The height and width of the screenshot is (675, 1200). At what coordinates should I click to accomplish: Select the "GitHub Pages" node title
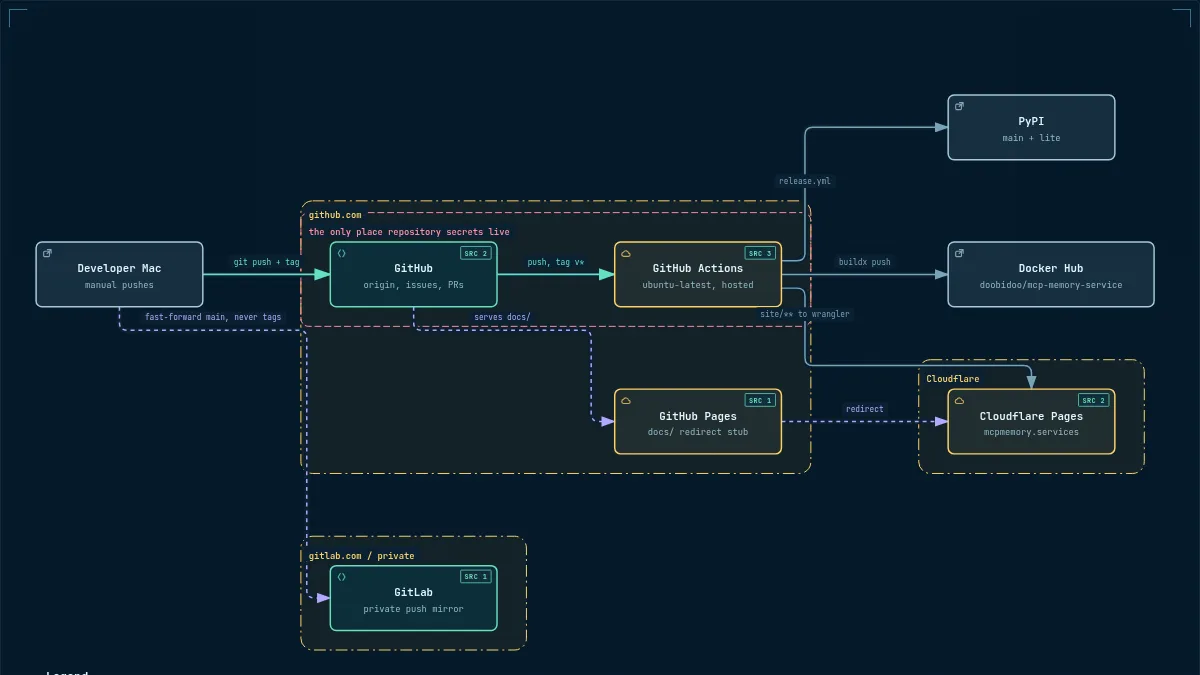click(698, 416)
